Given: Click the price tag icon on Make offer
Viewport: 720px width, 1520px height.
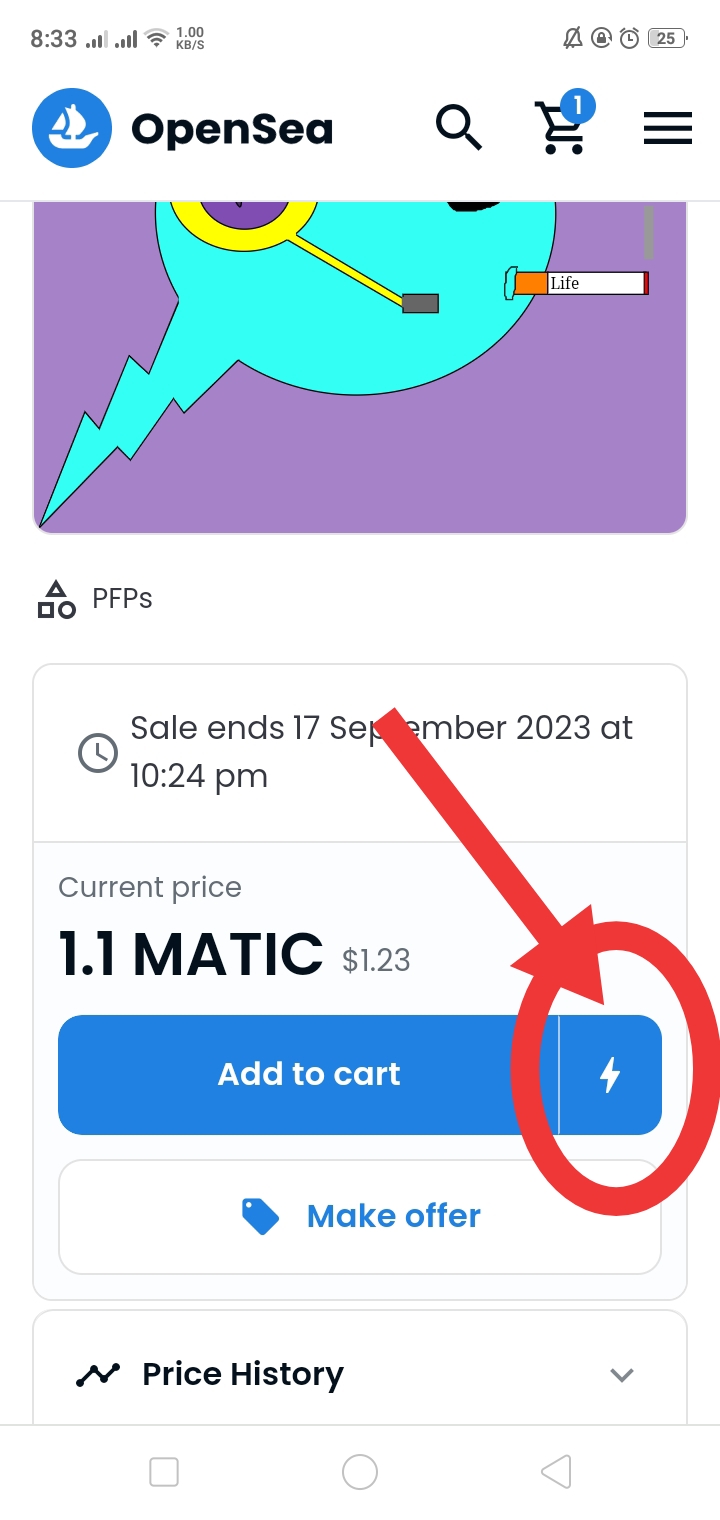Looking at the screenshot, I should [261, 1216].
